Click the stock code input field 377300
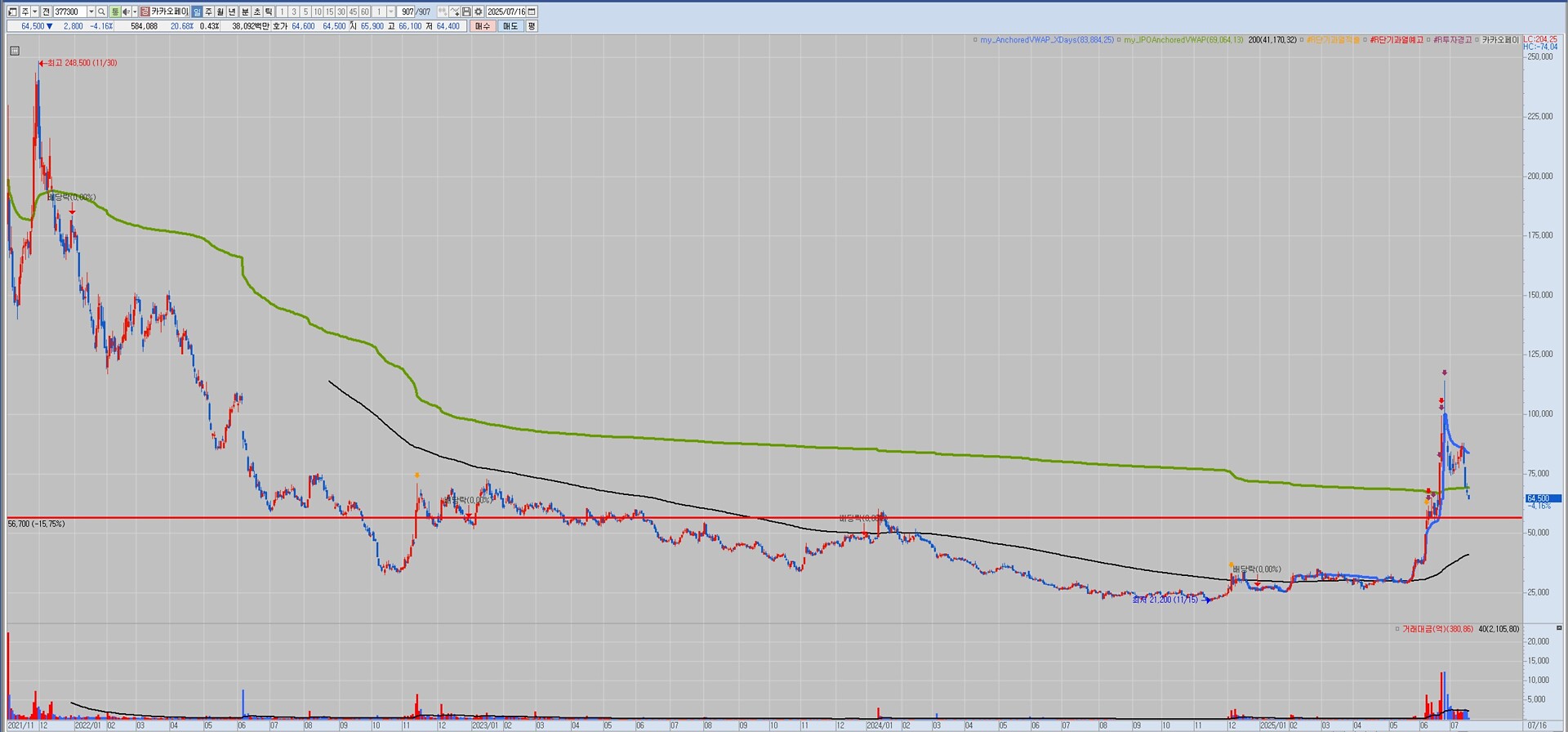 pyautogui.click(x=69, y=12)
